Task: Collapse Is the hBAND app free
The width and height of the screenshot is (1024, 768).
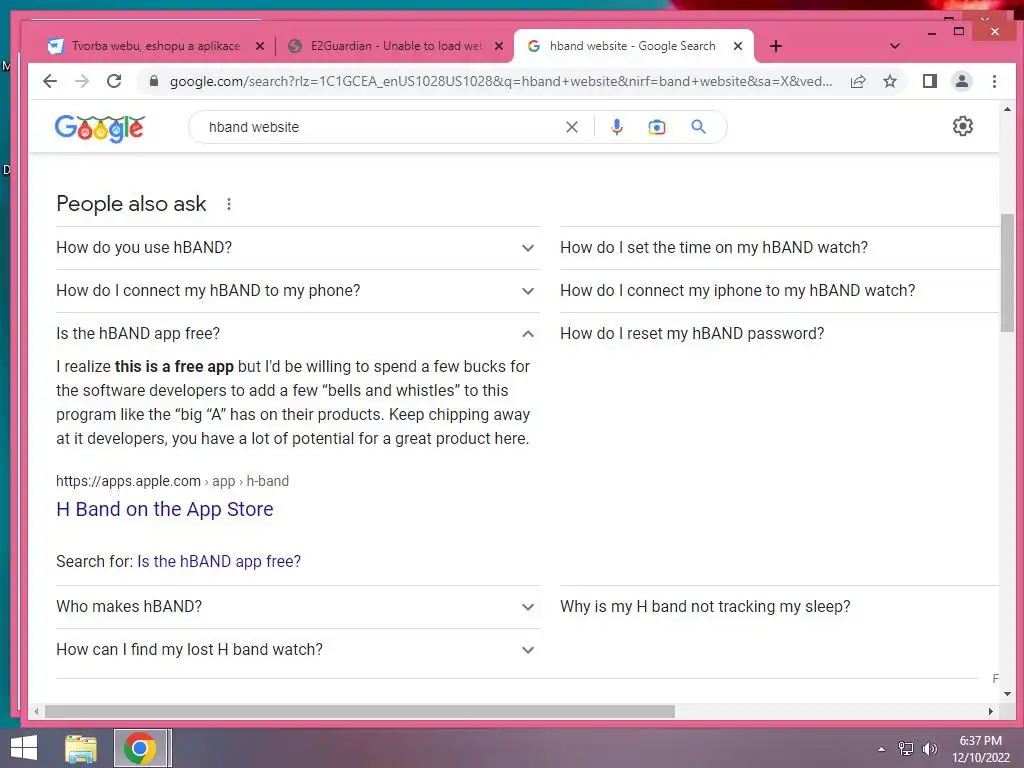Action: click(297, 334)
